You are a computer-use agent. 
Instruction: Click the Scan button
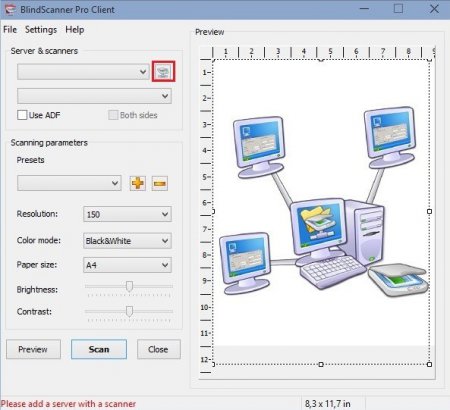[x=99, y=349]
